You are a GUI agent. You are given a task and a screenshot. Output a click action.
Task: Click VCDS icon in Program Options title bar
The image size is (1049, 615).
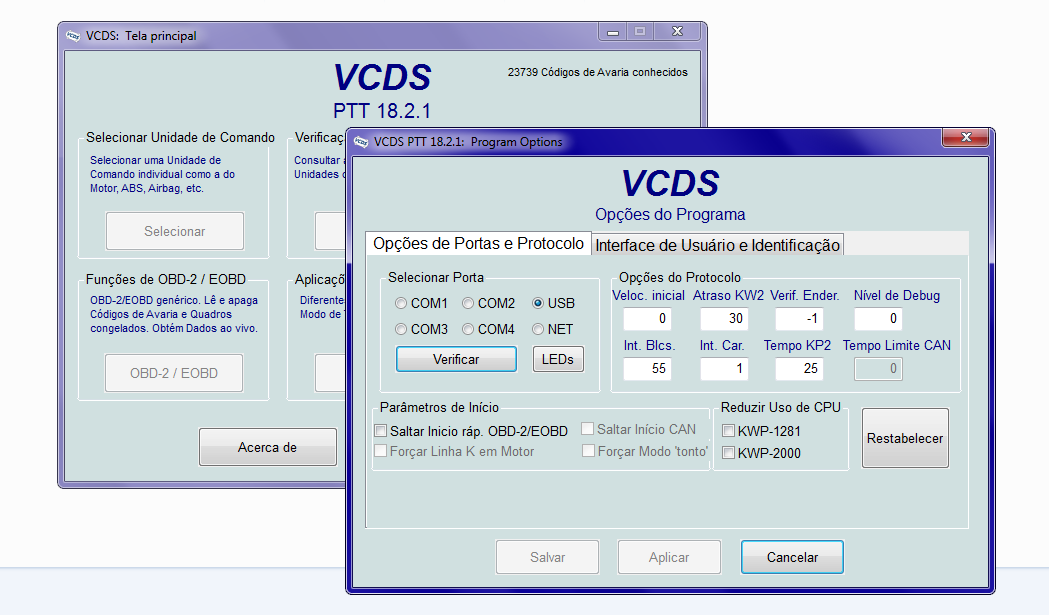(361, 142)
